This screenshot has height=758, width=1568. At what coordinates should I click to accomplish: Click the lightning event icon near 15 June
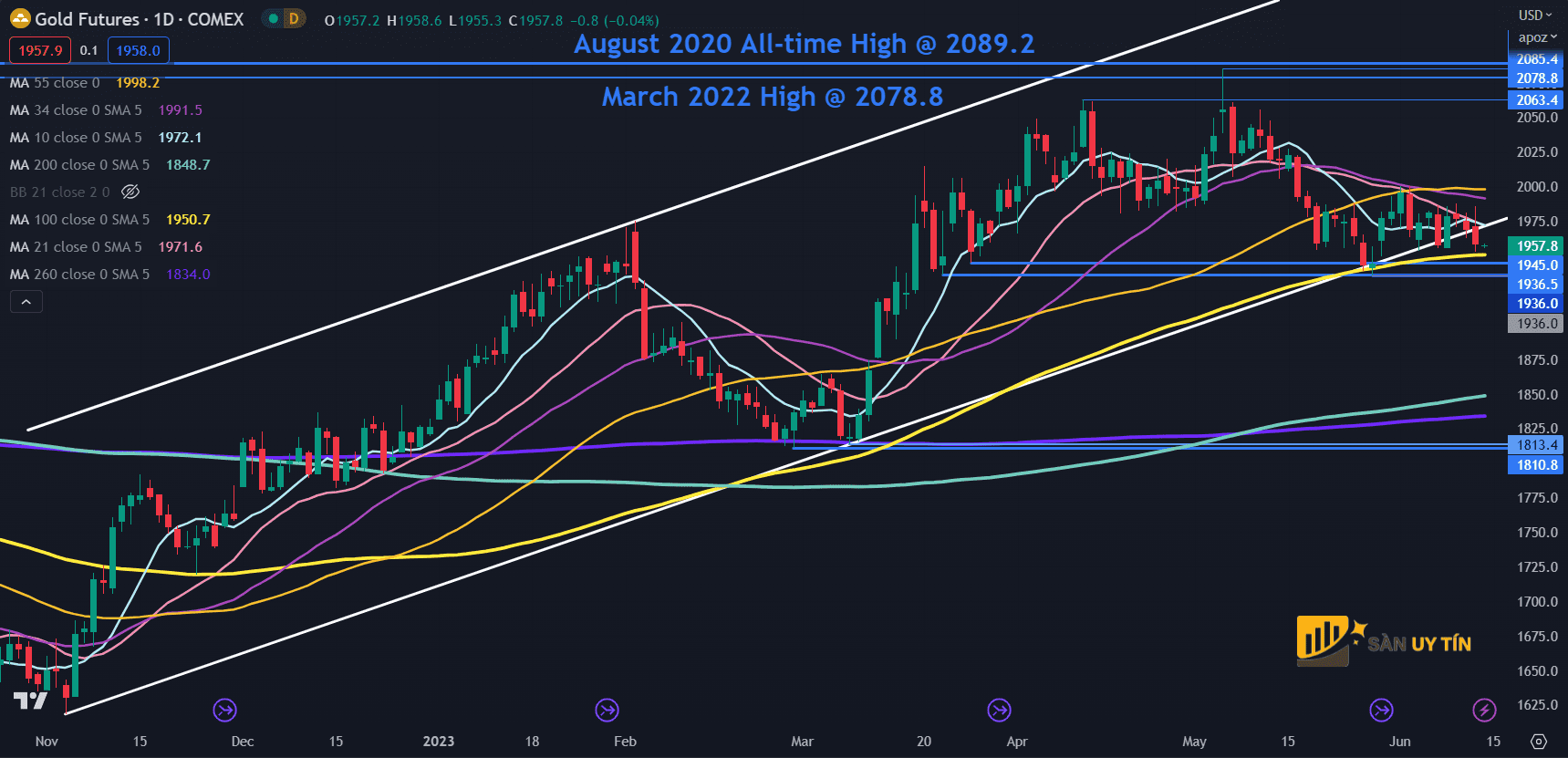coord(1484,710)
